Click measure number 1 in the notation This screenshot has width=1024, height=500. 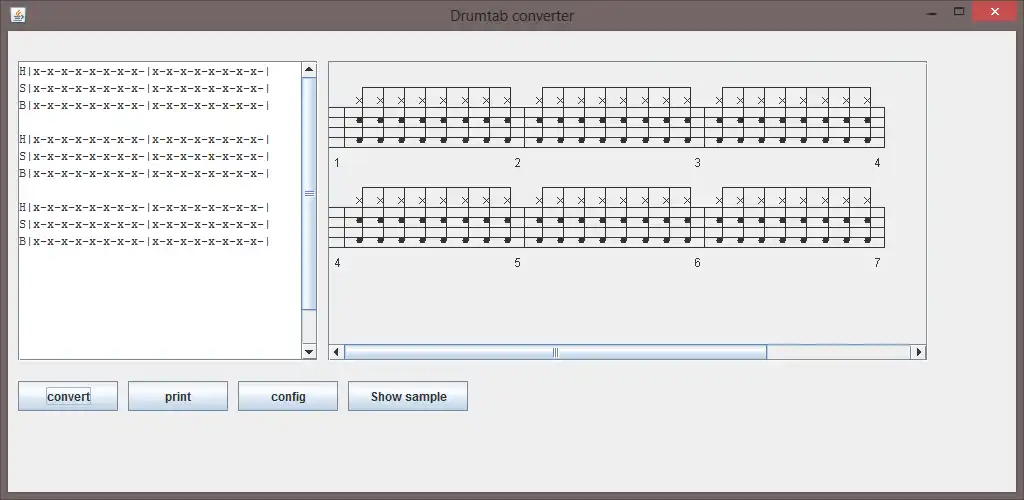(x=337, y=163)
